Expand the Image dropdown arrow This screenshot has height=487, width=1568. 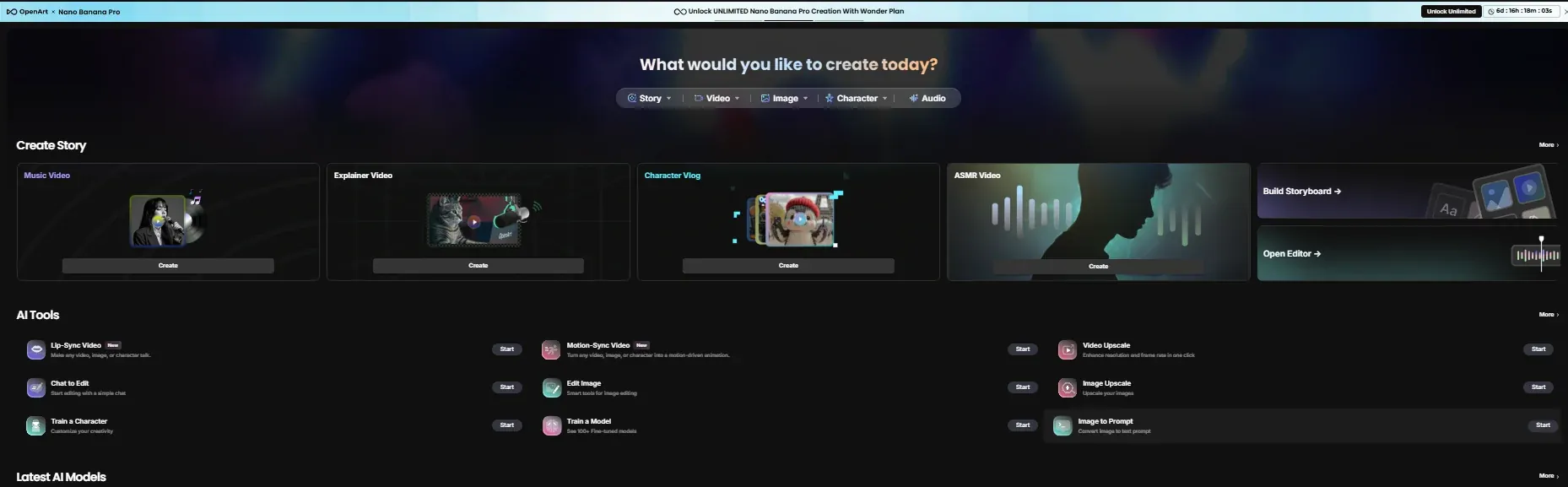coord(805,99)
